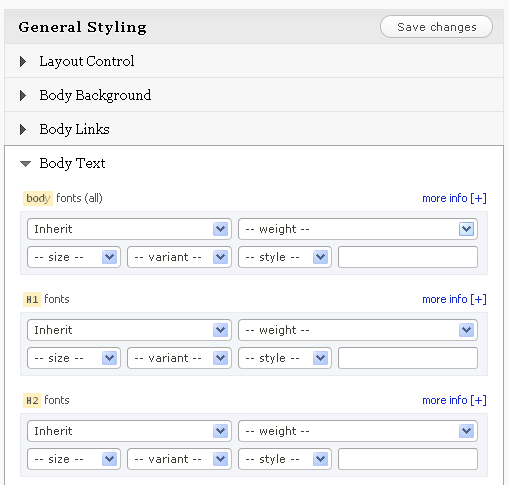Expand the Layout Control section
The image size is (509, 485).
tap(254, 61)
